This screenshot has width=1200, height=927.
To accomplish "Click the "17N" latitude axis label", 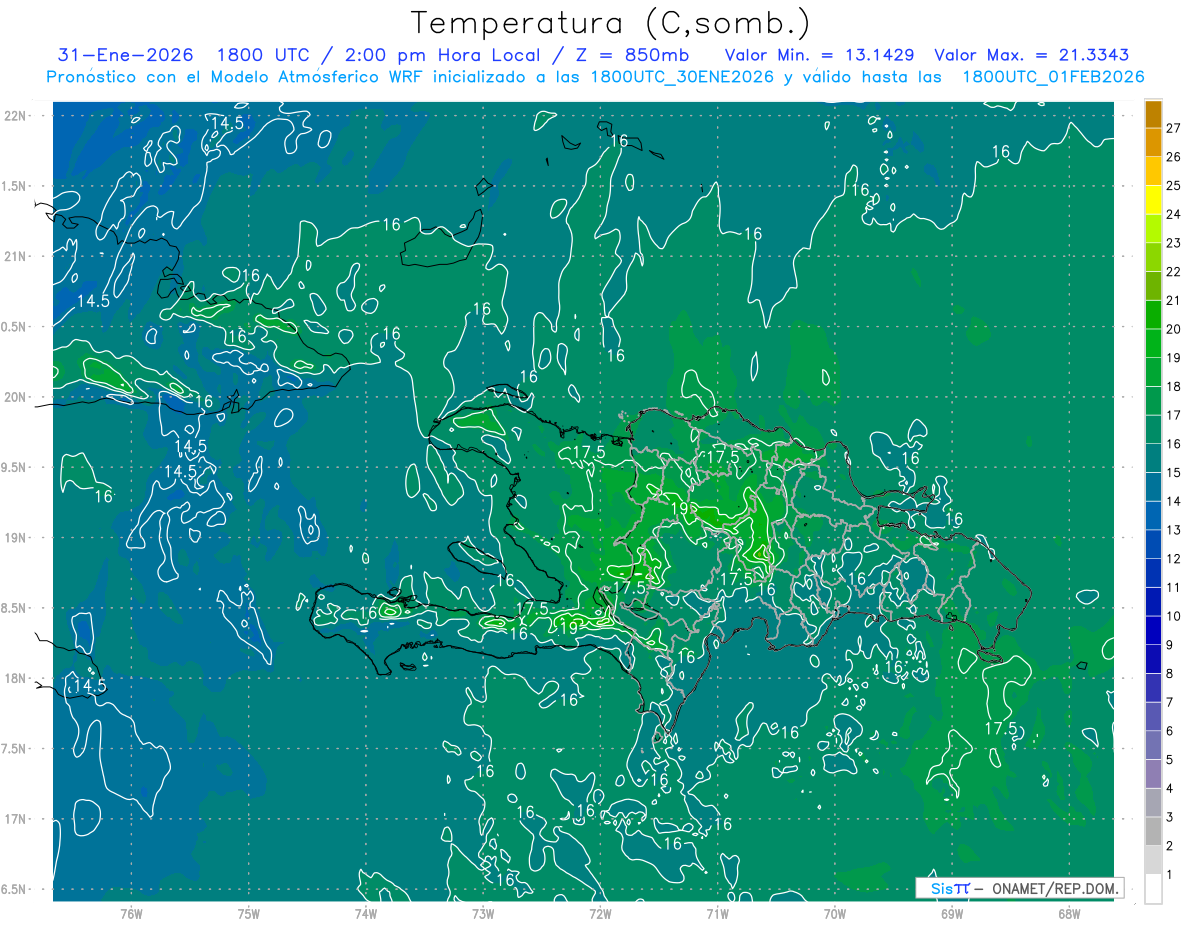I will pos(17,819).
